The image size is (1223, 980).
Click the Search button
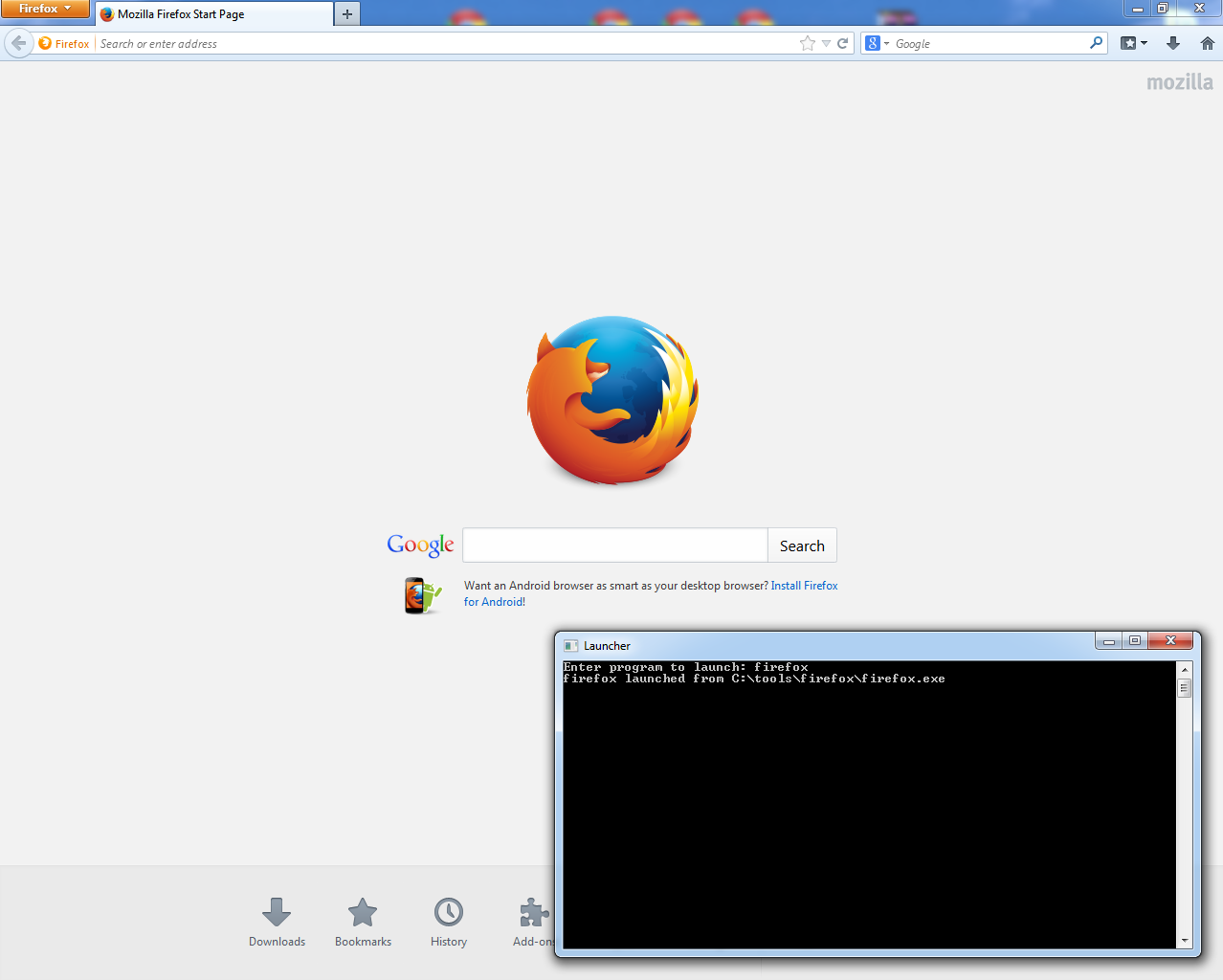click(x=801, y=545)
